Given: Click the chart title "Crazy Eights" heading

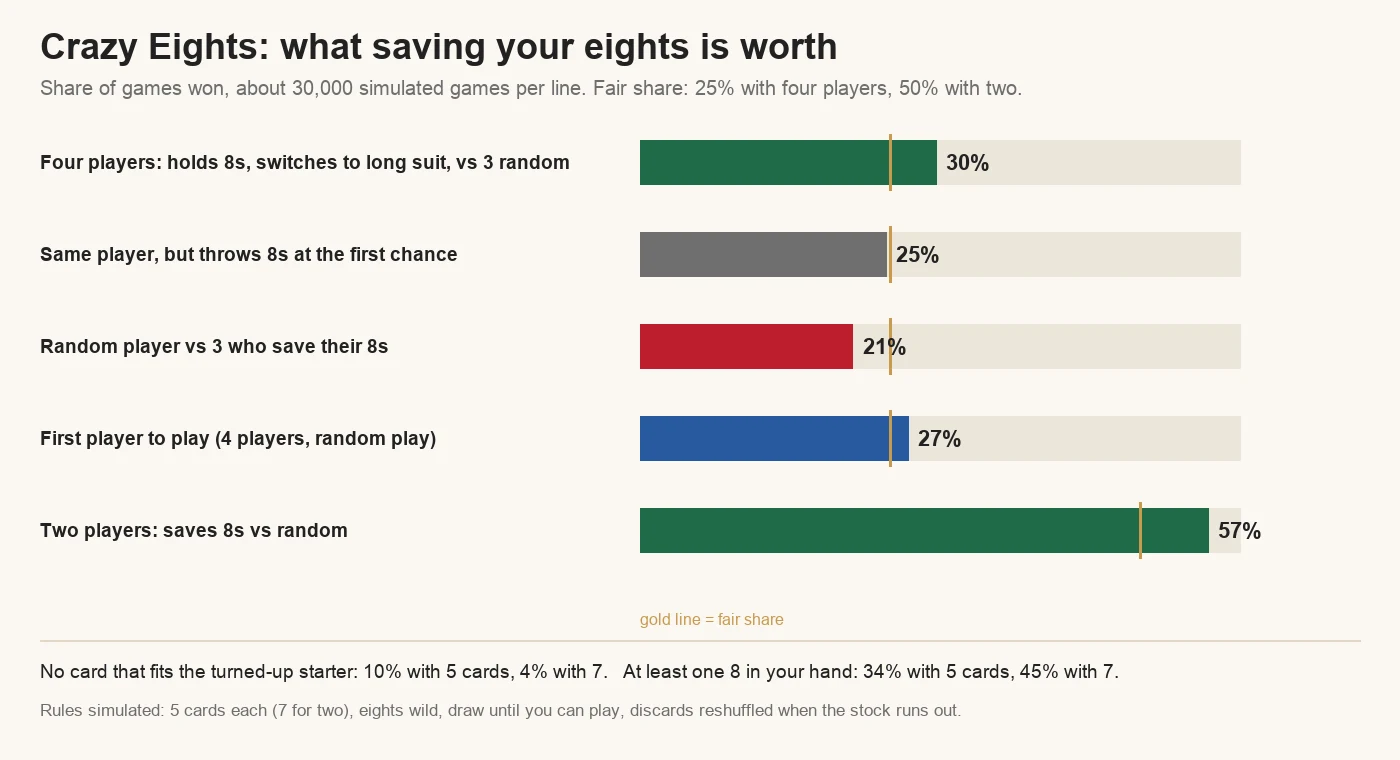Looking at the screenshot, I should coord(438,47).
